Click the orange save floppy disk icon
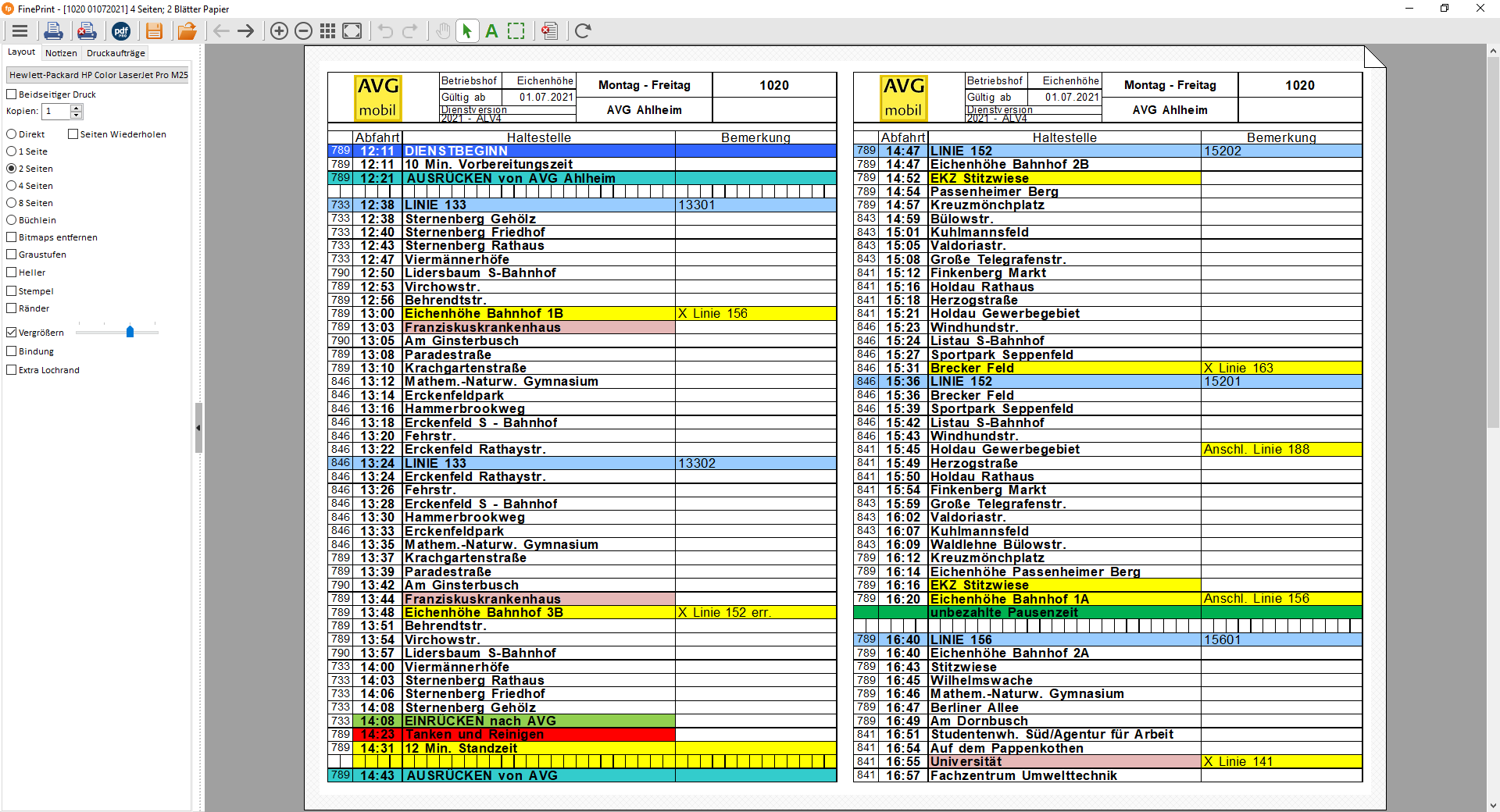Image resolution: width=1500 pixels, height=812 pixels. 154,31
